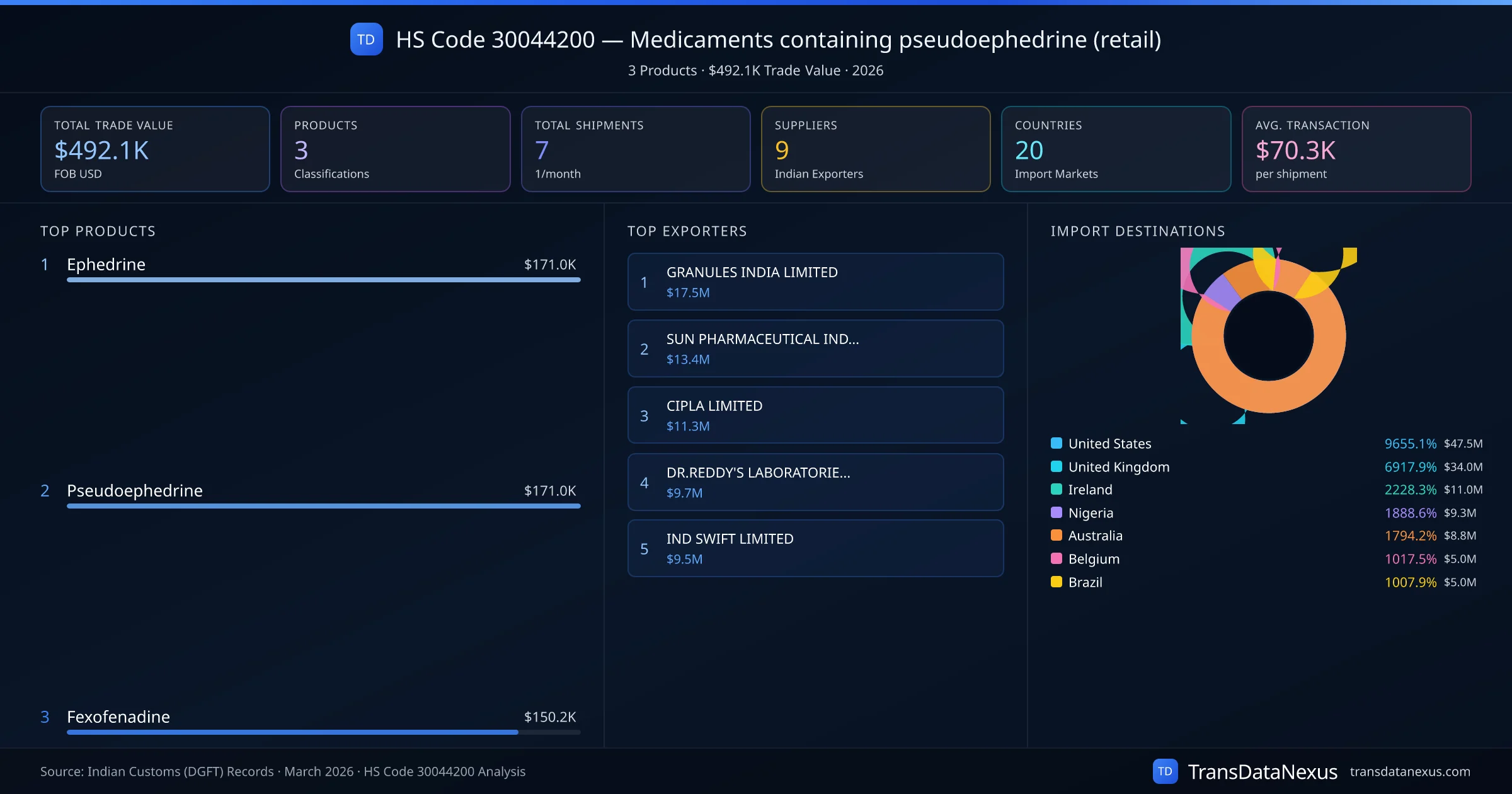Click the United States legend color square
Image resolution: width=1512 pixels, height=794 pixels.
coord(1057,443)
